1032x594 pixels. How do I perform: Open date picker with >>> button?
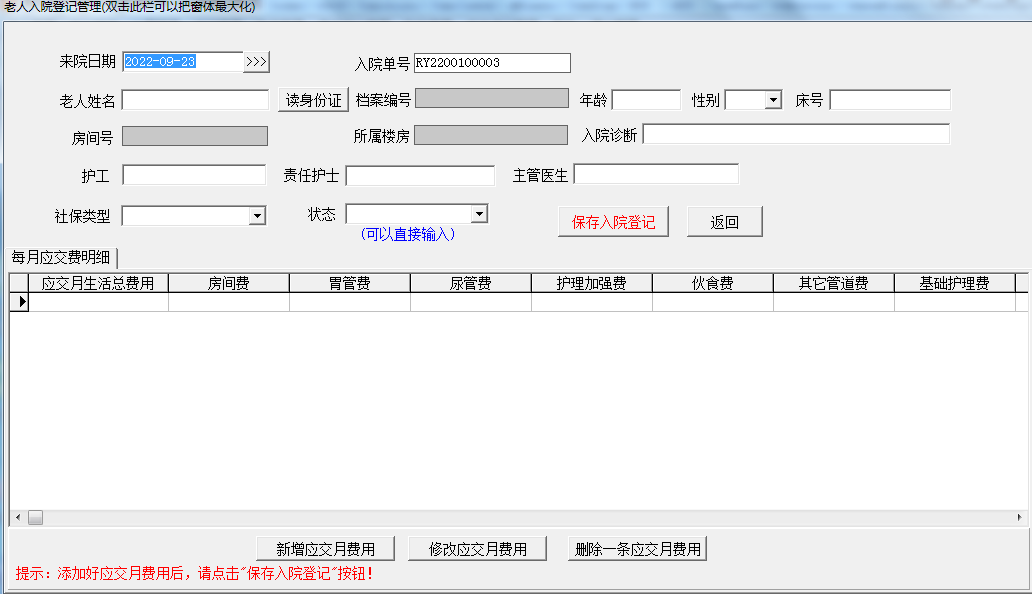257,62
